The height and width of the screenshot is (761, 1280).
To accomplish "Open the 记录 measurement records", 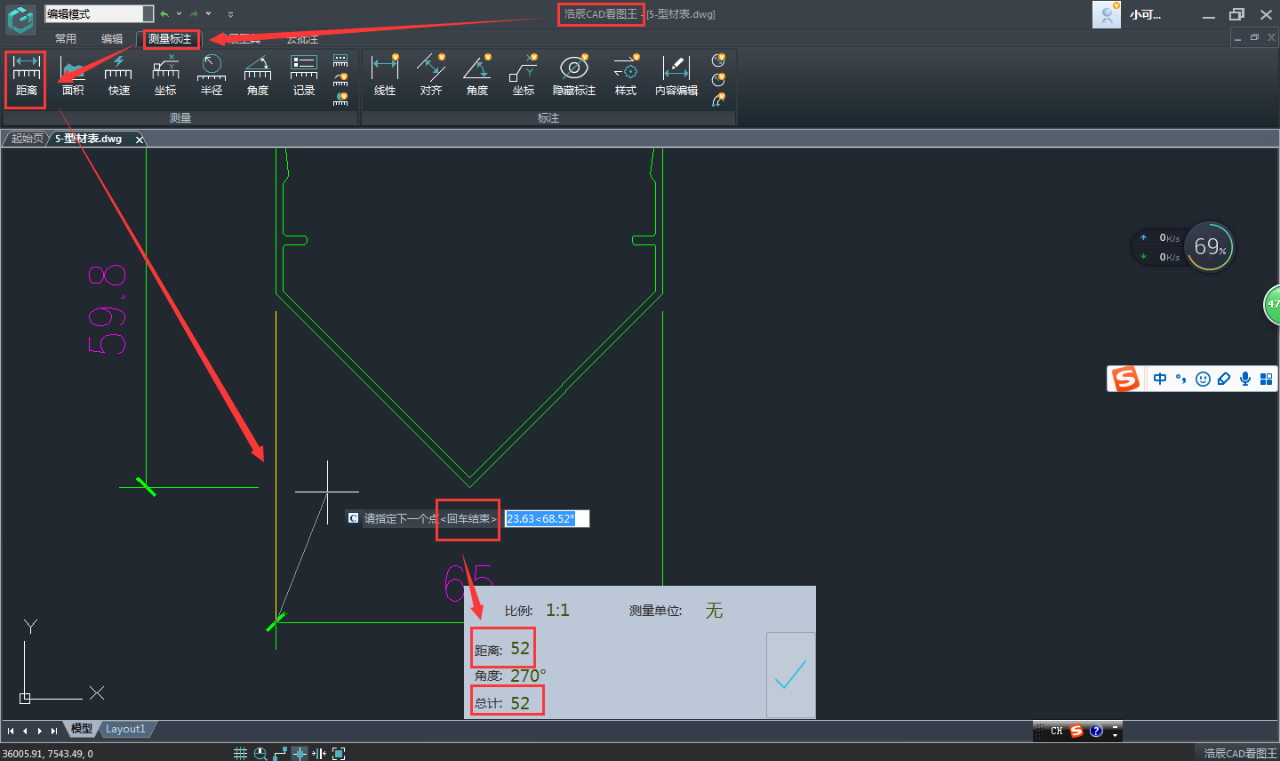I will pos(304,77).
